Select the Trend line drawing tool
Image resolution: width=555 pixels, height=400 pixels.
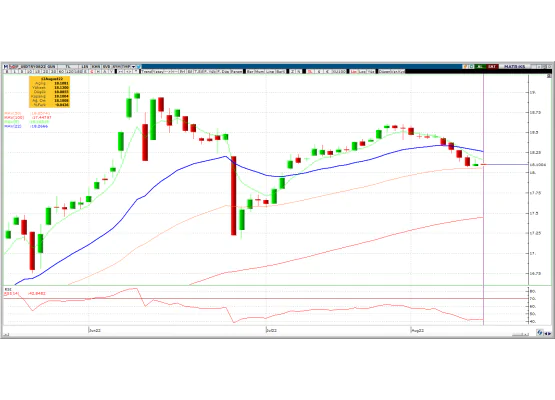click(x=147, y=71)
